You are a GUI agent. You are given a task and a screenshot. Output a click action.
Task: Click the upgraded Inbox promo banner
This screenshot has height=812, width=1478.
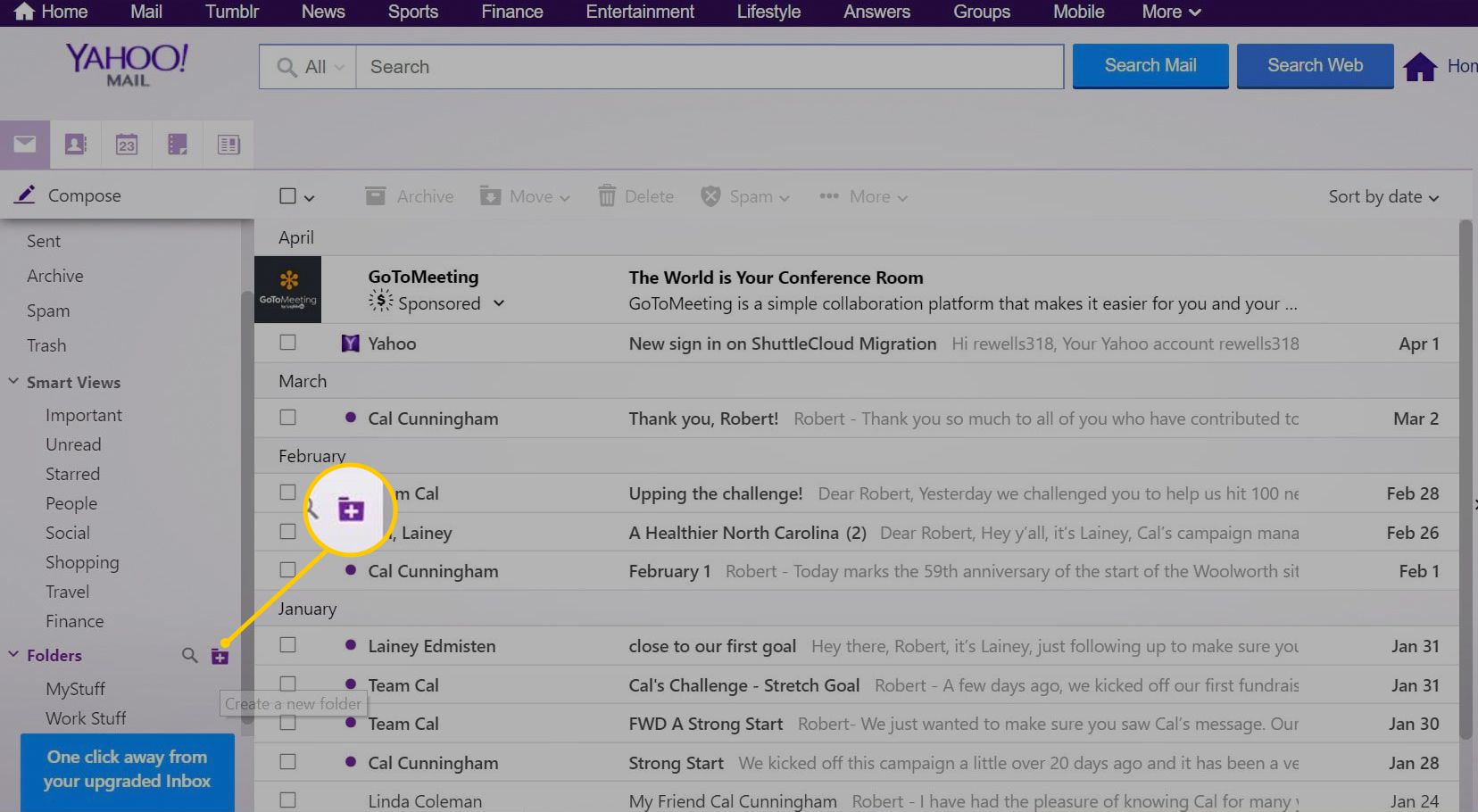128,772
